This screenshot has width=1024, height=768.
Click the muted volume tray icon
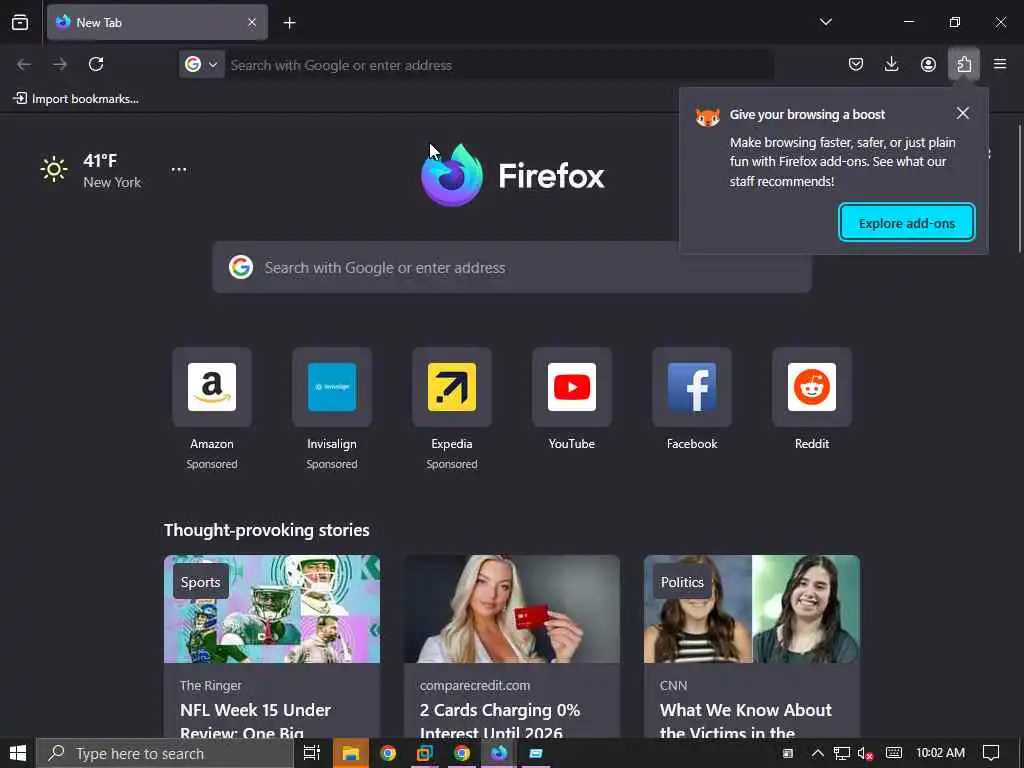pos(865,753)
